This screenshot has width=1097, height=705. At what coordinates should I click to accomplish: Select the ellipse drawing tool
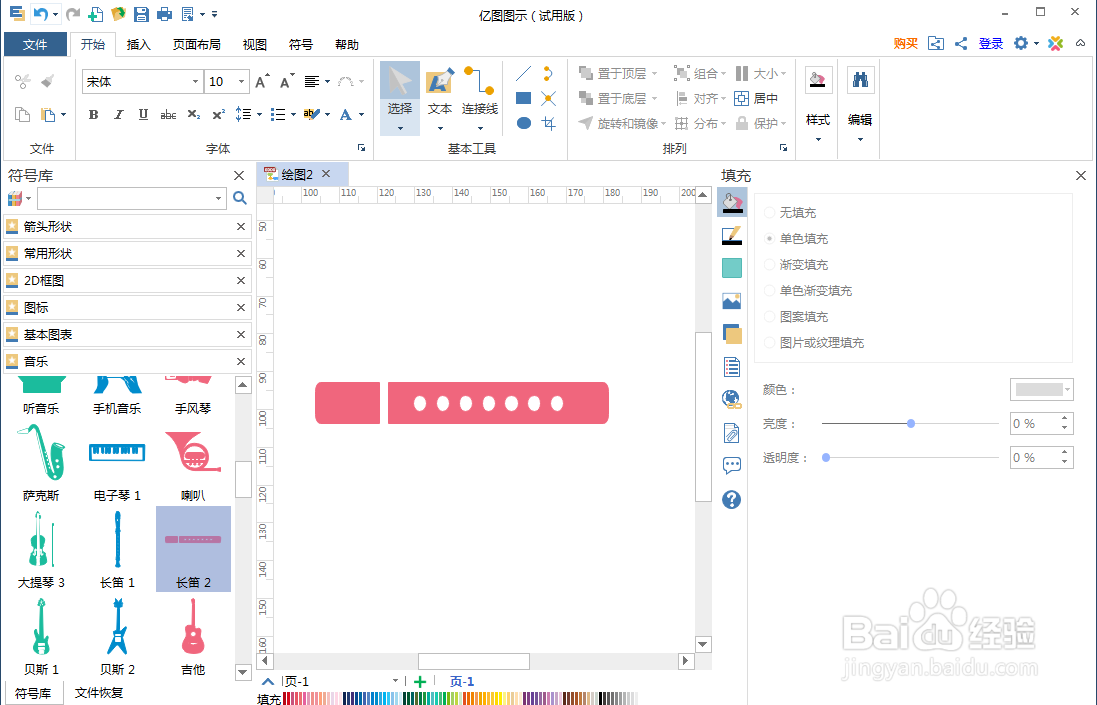pyautogui.click(x=523, y=122)
